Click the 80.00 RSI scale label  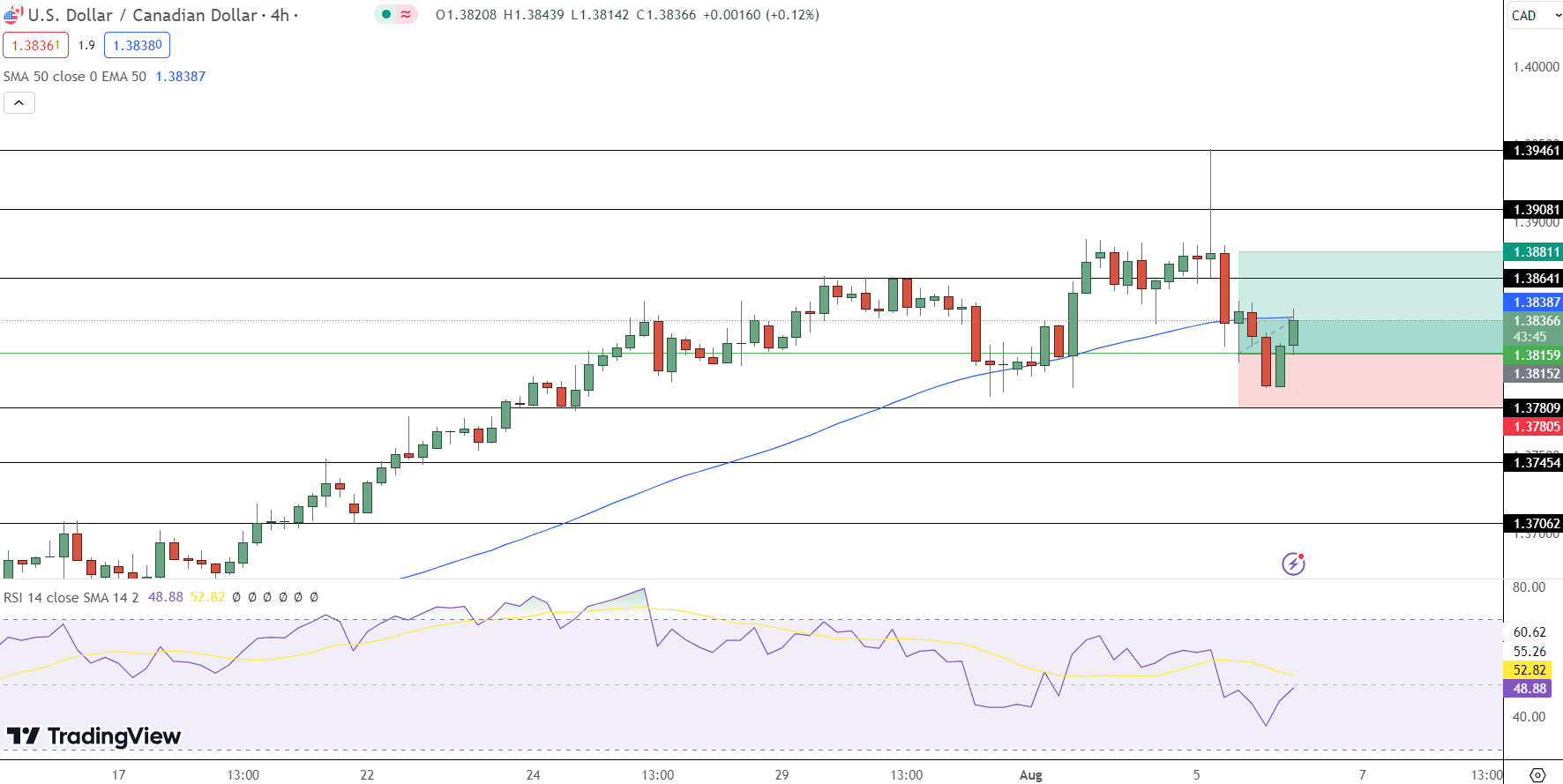pyautogui.click(x=1529, y=587)
